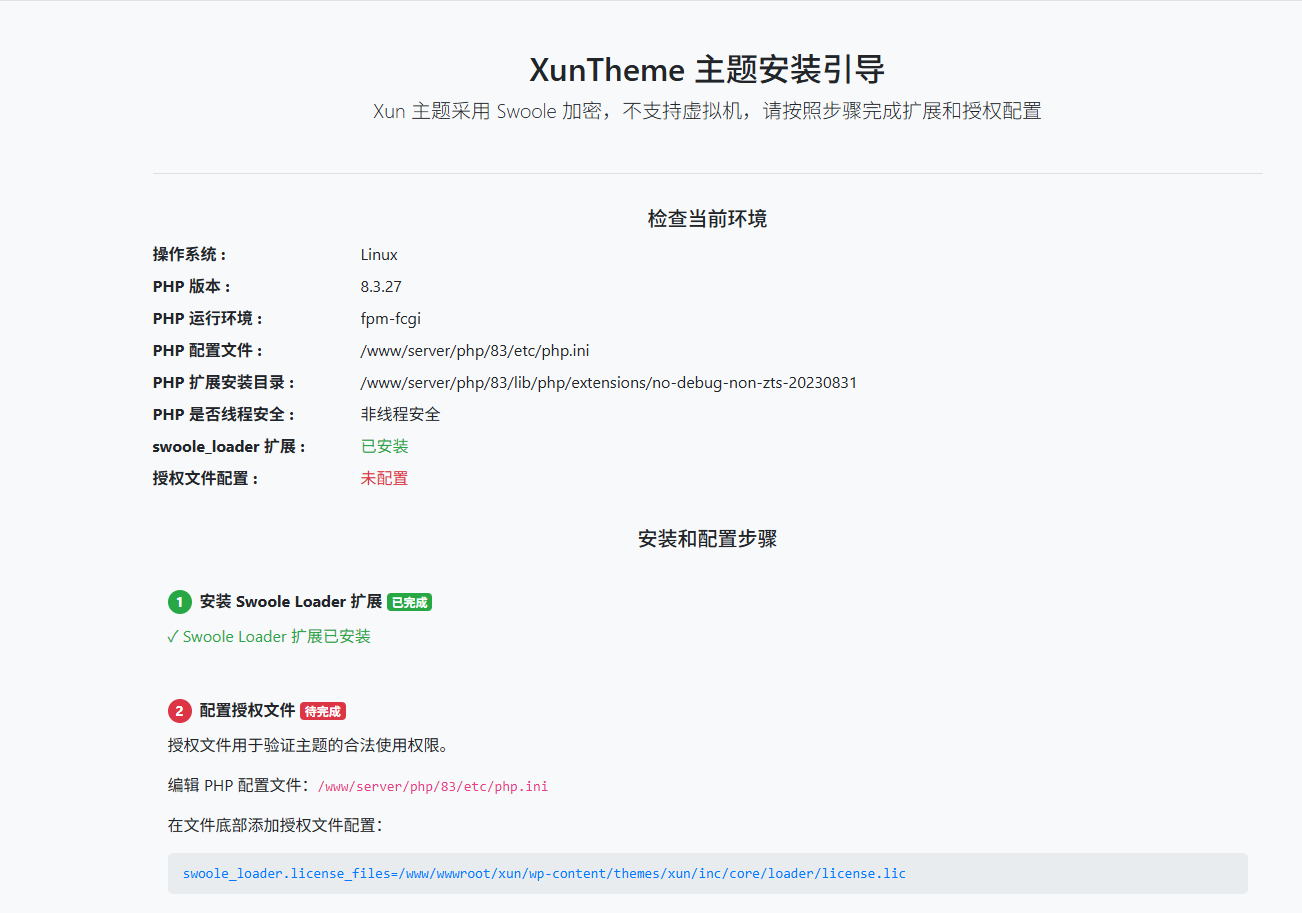Select the green 已安装 status text
This screenshot has width=1302, height=913.
[384, 446]
